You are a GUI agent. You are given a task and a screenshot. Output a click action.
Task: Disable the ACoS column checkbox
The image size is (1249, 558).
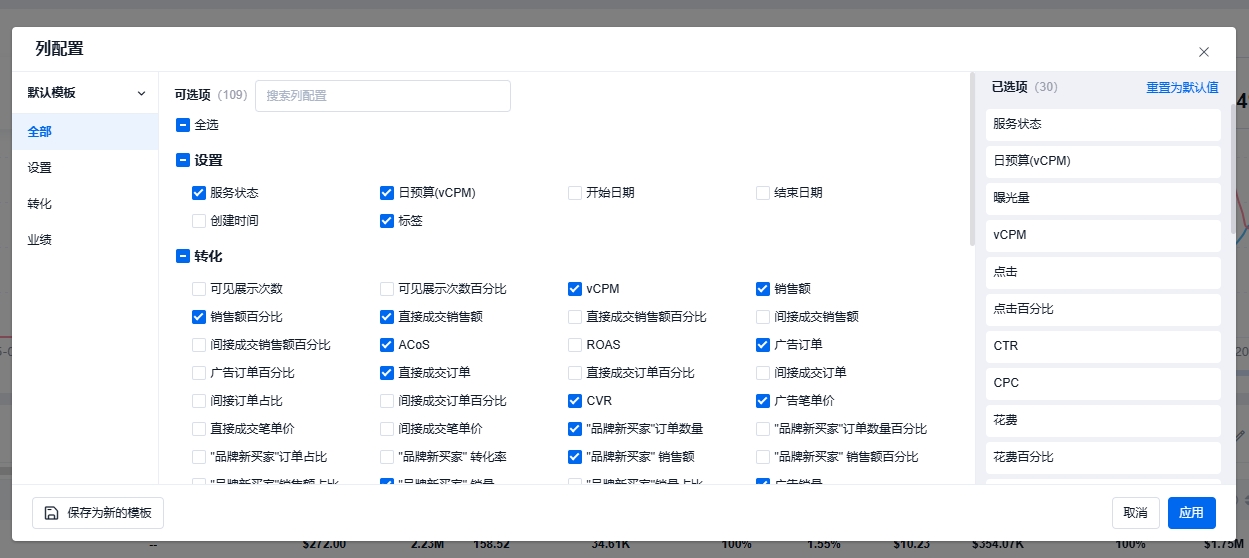point(387,345)
